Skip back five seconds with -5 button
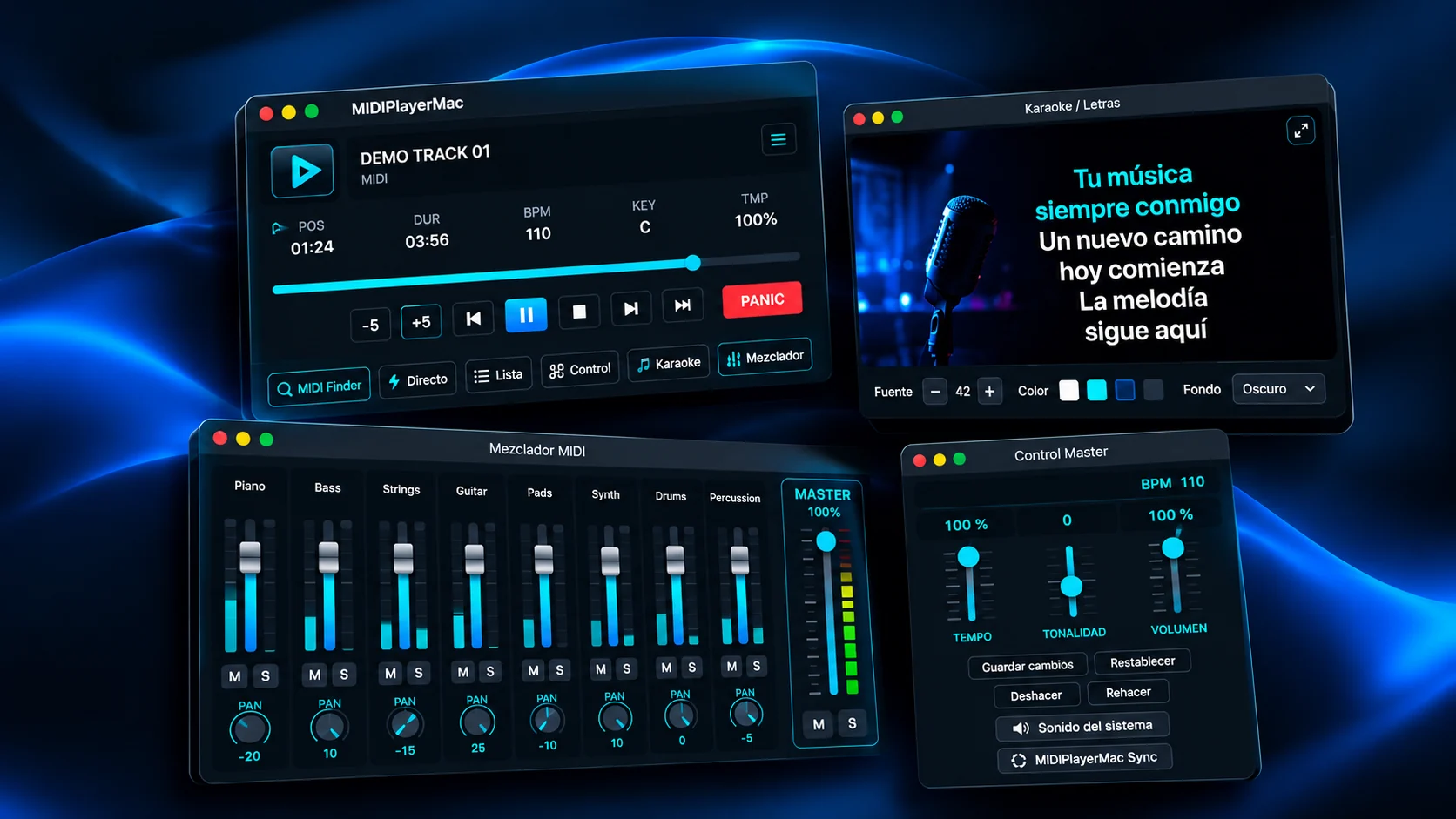Screen dimensions: 1456x819 (370, 326)
